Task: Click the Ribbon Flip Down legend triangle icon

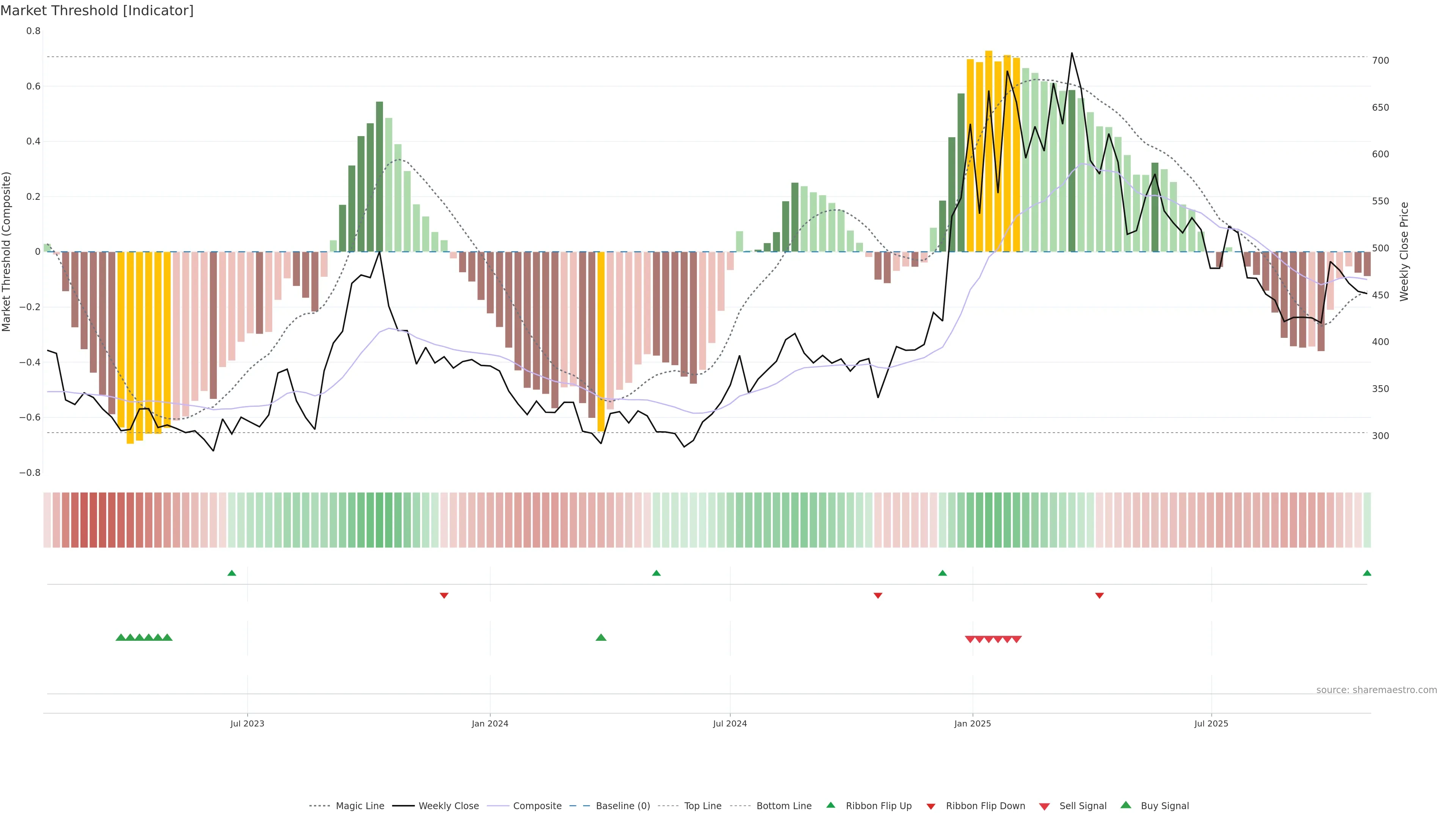Action: point(931,806)
